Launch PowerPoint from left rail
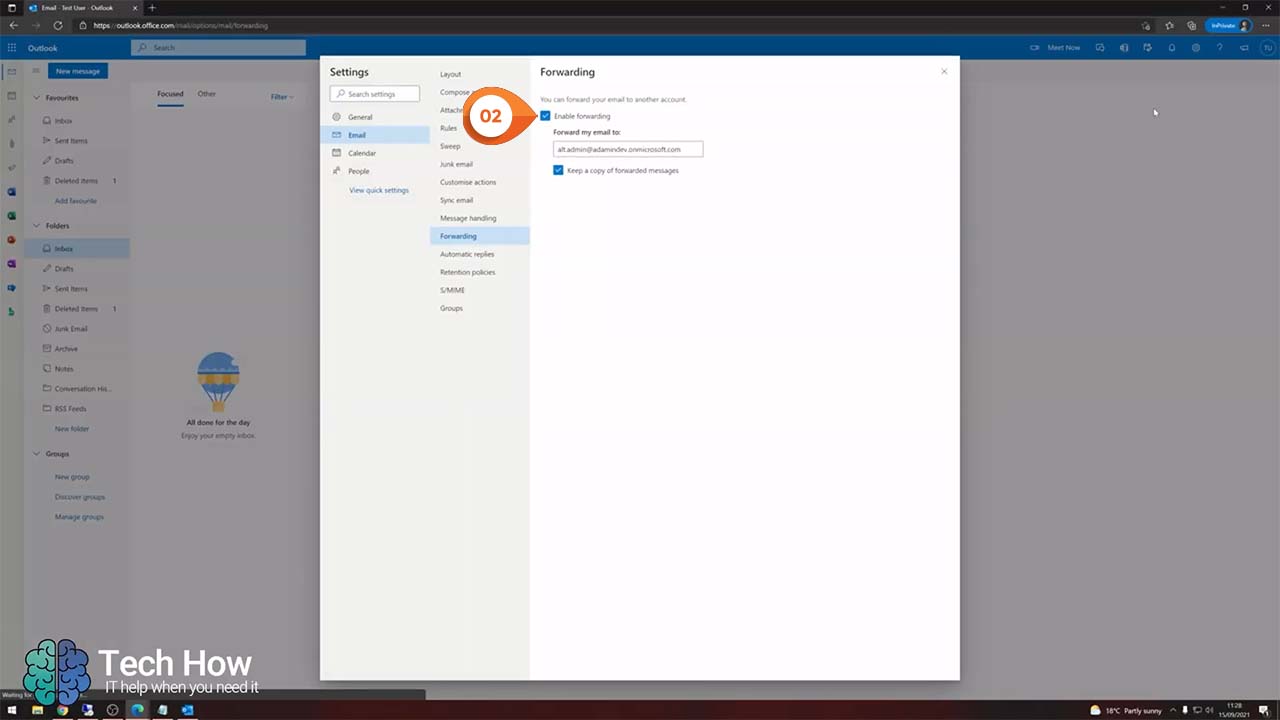The height and width of the screenshot is (720, 1280). (11, 240)
